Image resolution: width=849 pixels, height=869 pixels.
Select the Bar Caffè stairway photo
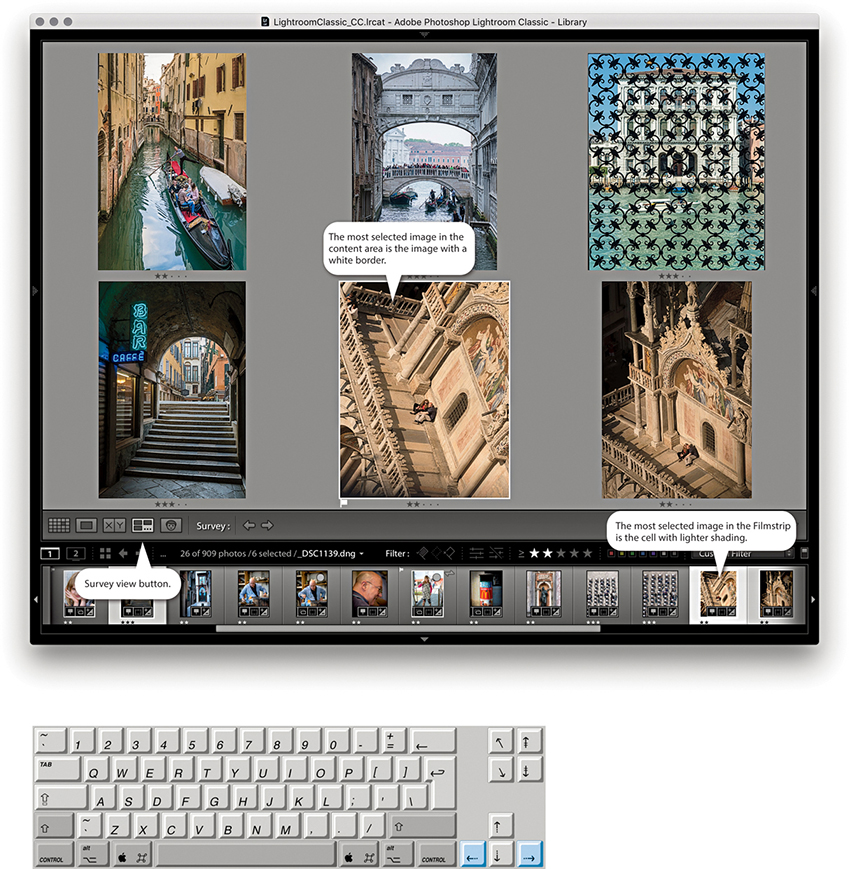point(172,390)
